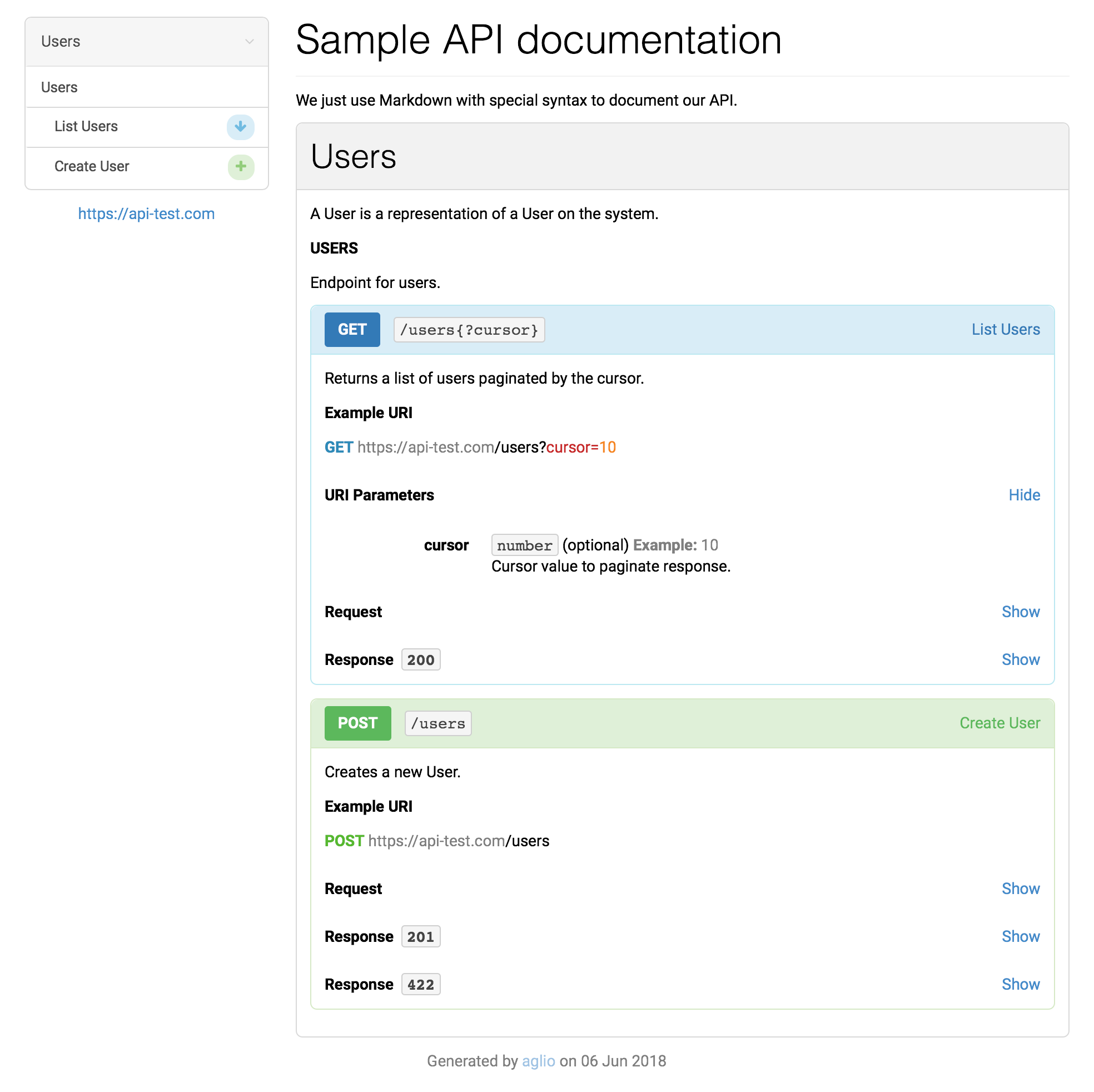Screen dimensions: 1094x1092
Task: Click the green POST method badge
Action: (358, 723)
